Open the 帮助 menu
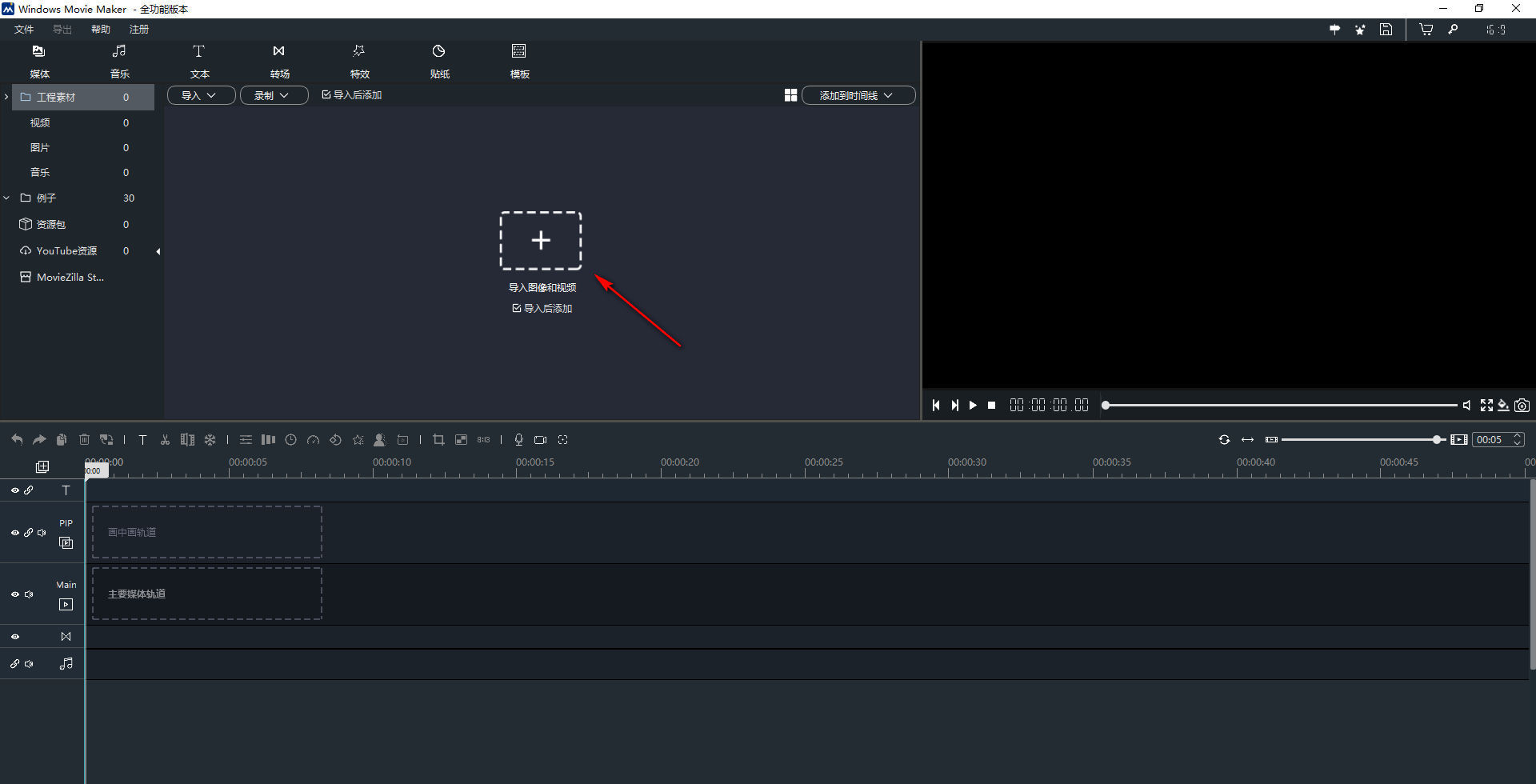Image resolution: width=1536 pixels, height=784 pixels. 101,30
